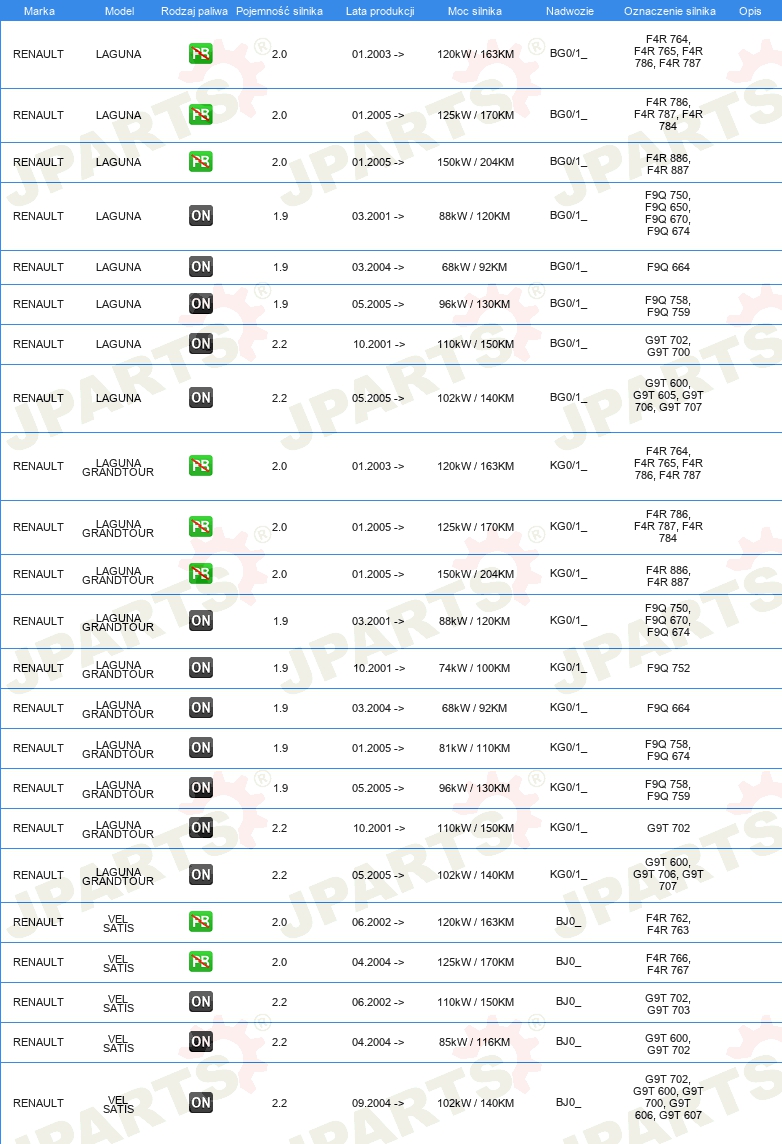The height and width of the screenshot is (1144, 782).
Task: Click ON icon for Laguna Grandtour 81kW/110KM
Action: tap(201, 747)
